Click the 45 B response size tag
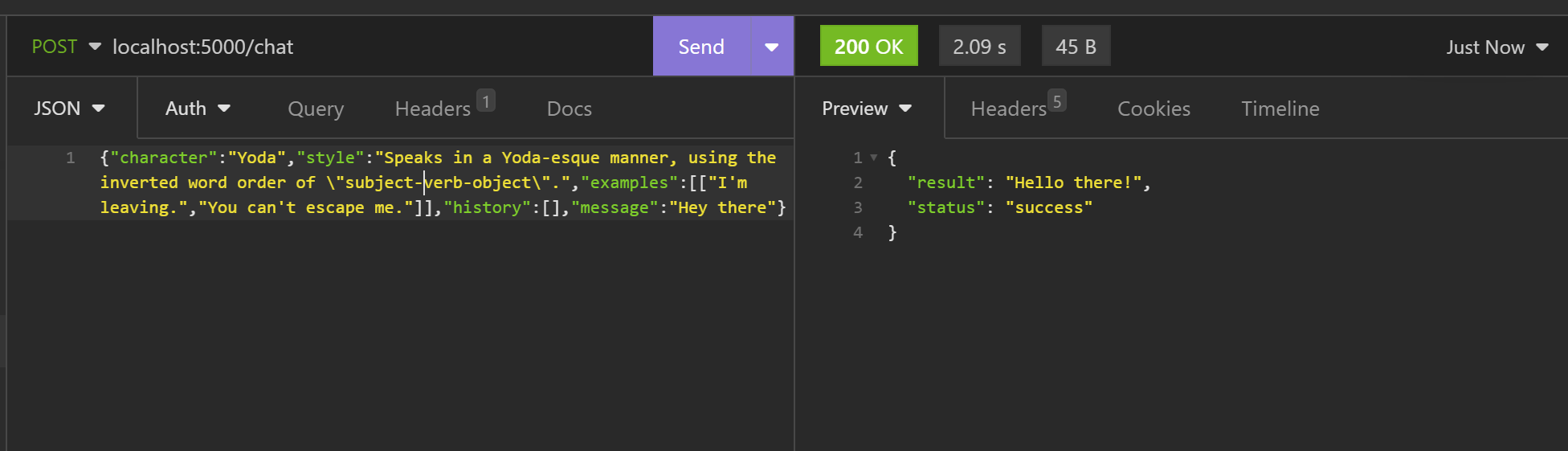The image size is (1568, 451). (x=1076, y=46)
